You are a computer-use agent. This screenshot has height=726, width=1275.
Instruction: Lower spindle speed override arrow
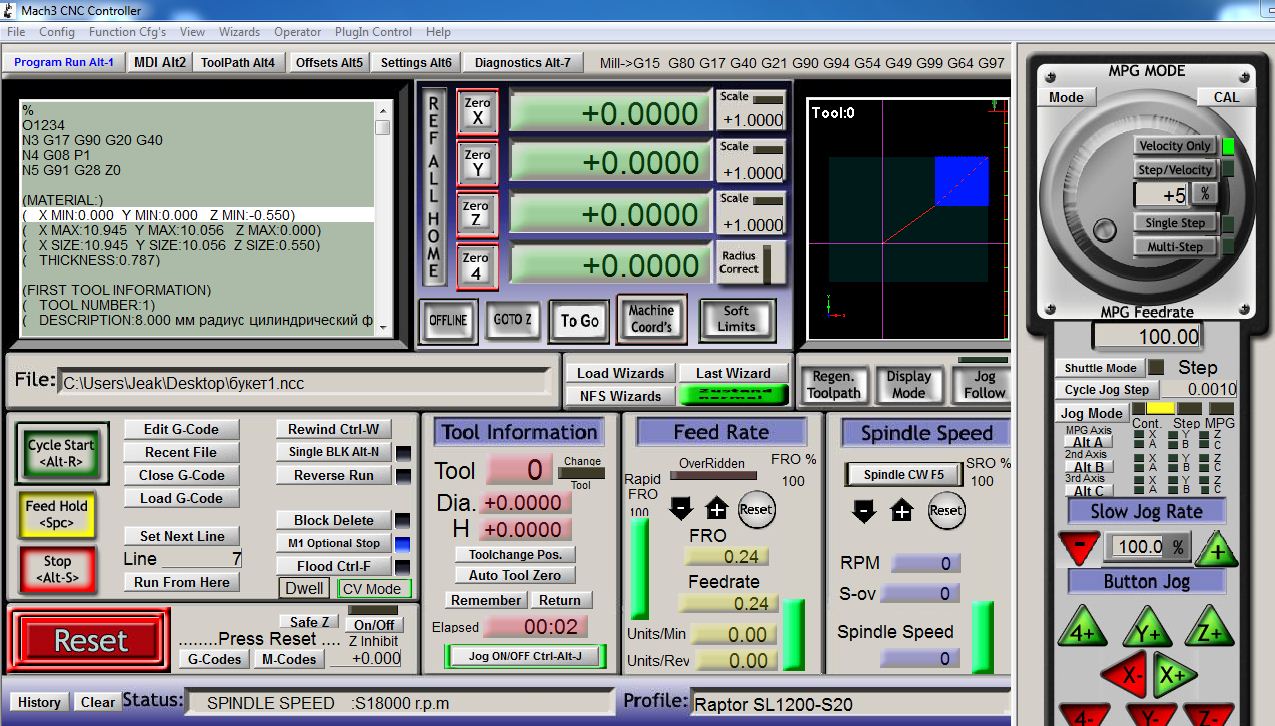pos(865,510)
